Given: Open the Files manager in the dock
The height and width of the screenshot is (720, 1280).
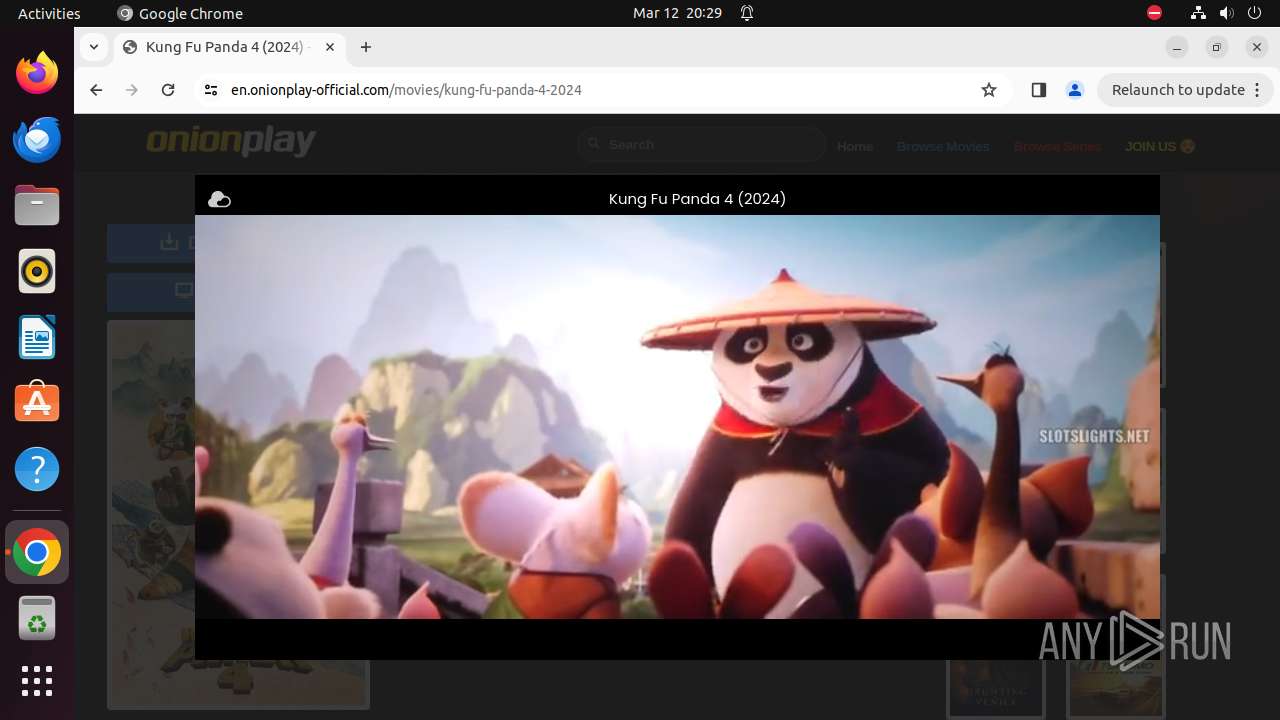Looking at the screenshot, I should tap(37, 205).
